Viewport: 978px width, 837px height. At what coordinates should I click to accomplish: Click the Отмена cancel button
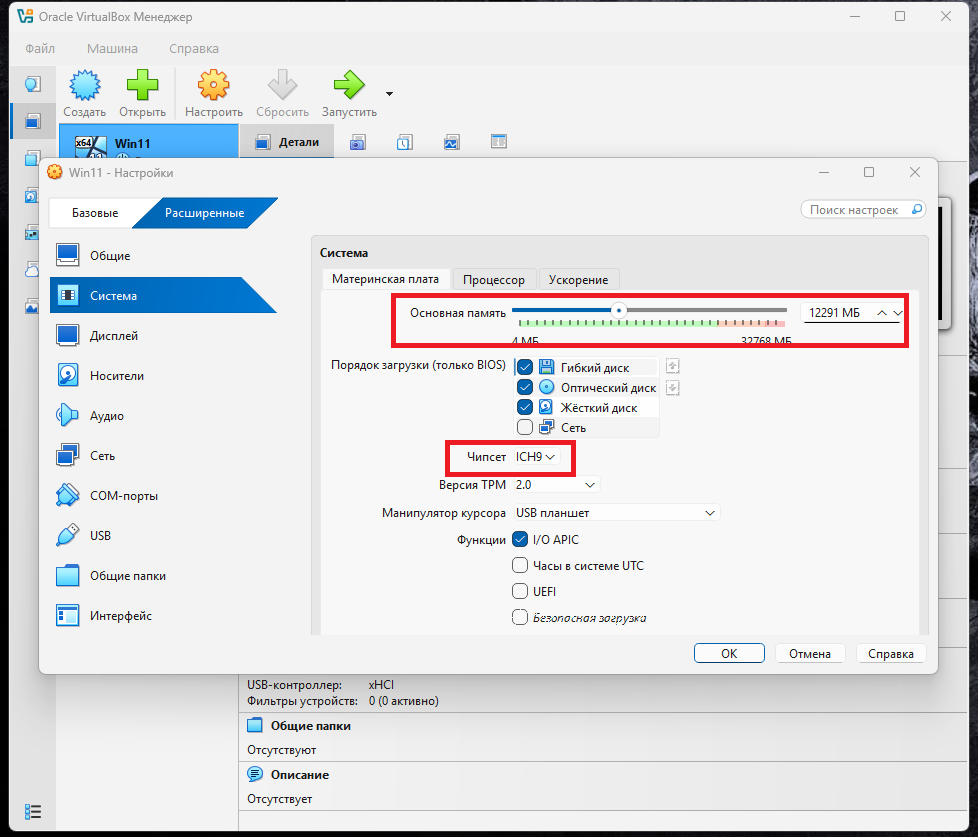(809, 653)
